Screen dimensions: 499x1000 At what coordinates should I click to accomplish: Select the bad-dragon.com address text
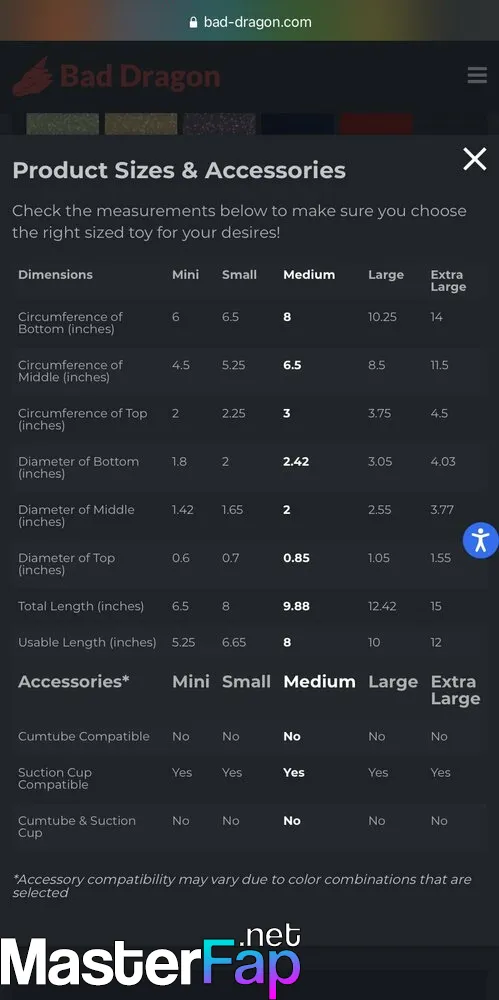pyautogui.click(x=258, y=22)
